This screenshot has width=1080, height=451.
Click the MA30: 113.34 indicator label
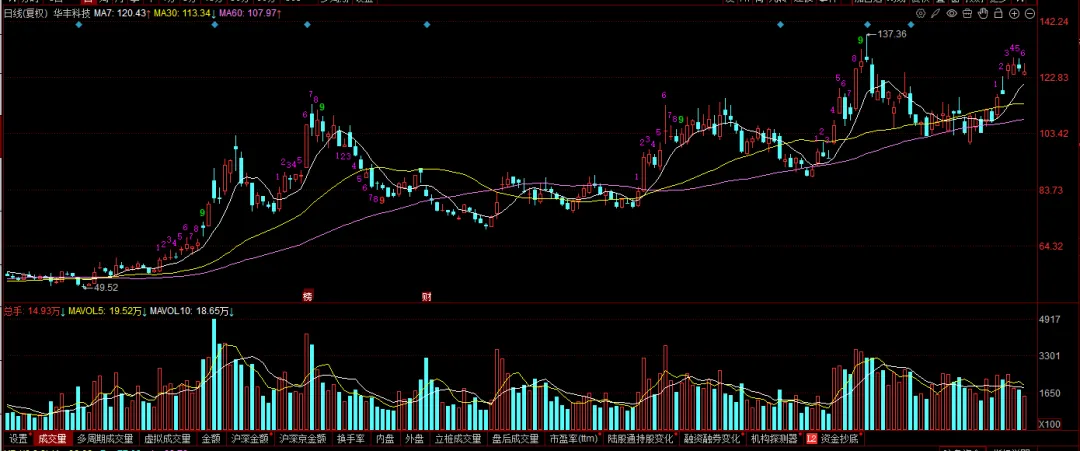183,13
